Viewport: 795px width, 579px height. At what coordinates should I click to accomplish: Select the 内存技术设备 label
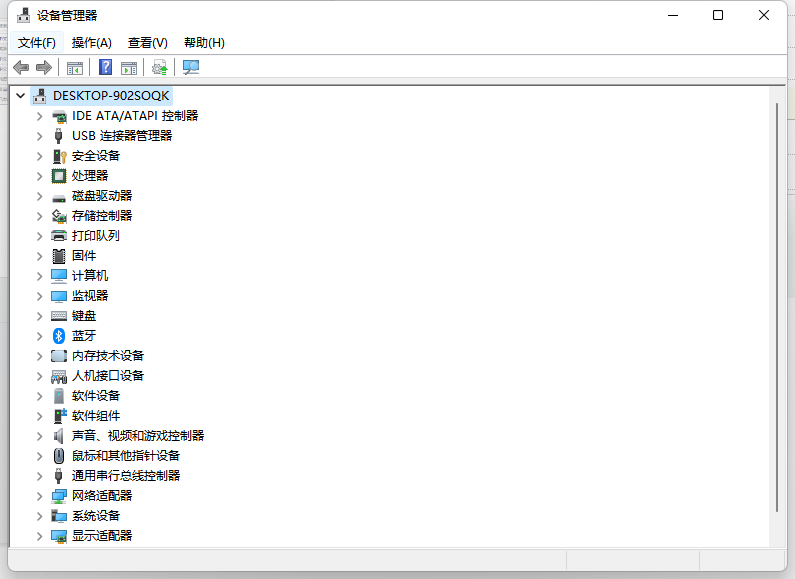(108, 356)
